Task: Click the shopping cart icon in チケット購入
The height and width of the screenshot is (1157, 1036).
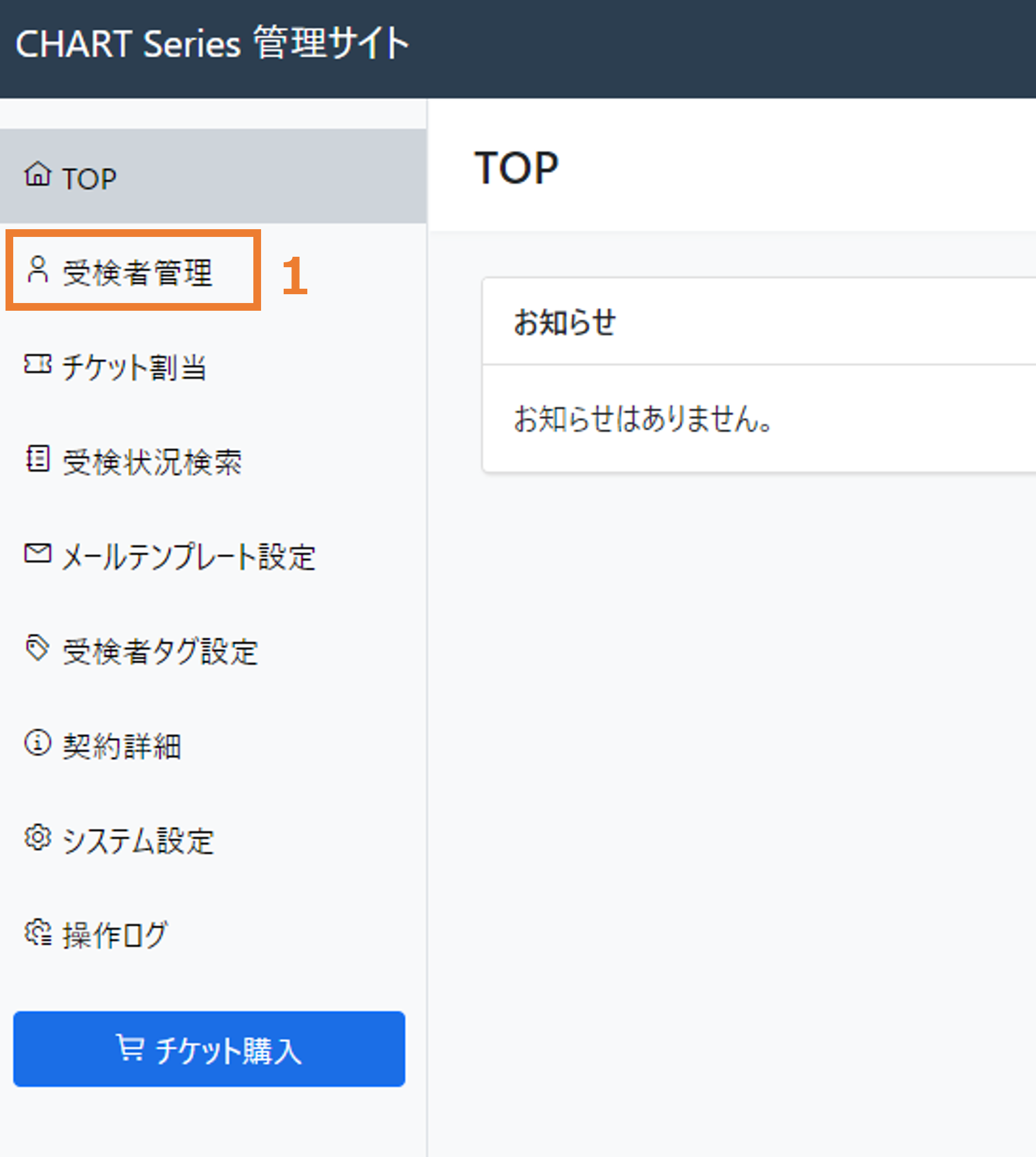Action: click(x=130, y=1047)
